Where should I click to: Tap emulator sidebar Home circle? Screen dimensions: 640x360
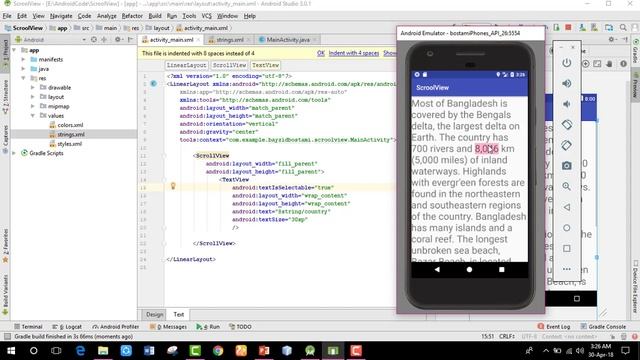click(x=567, y=228)
